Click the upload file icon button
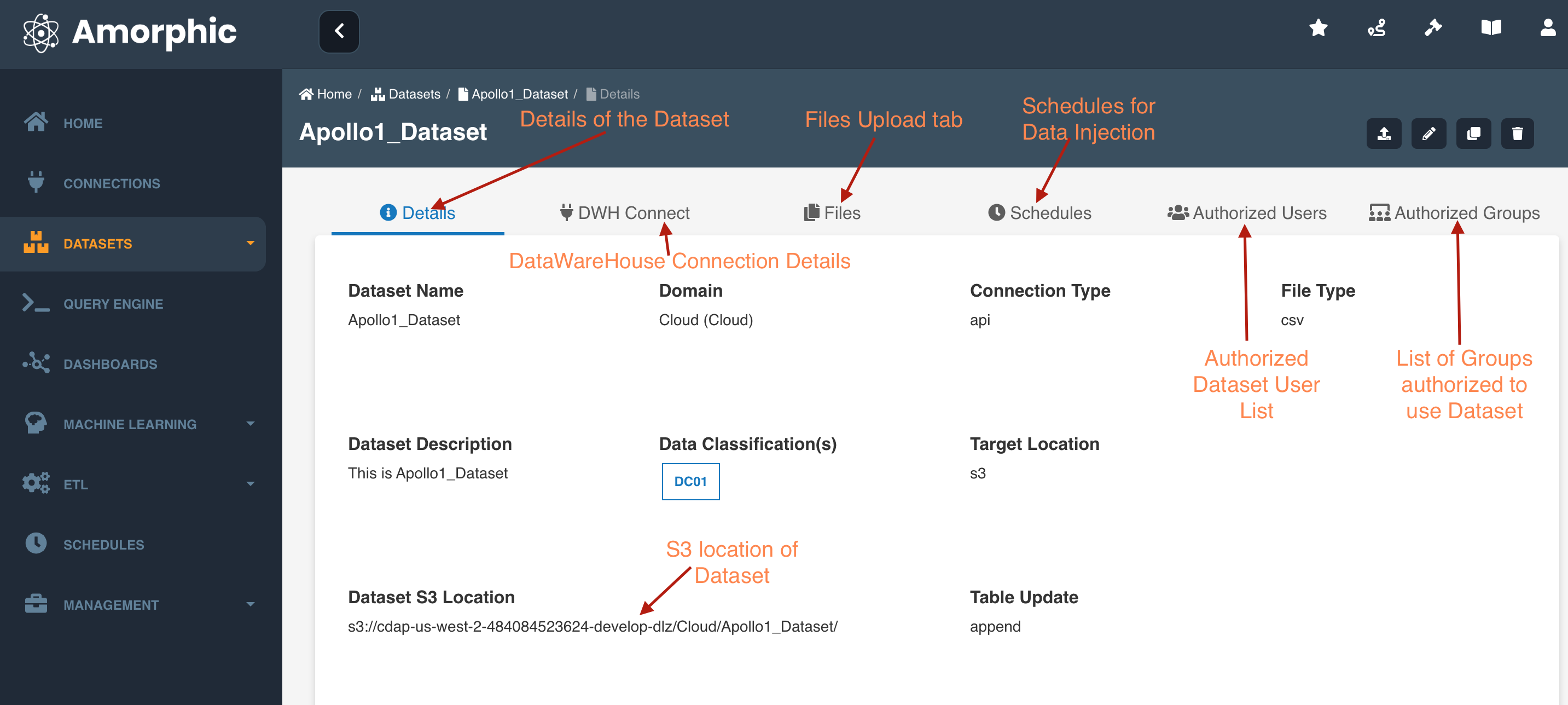Screen dimensions: 1568x705 click(1384, 134)
